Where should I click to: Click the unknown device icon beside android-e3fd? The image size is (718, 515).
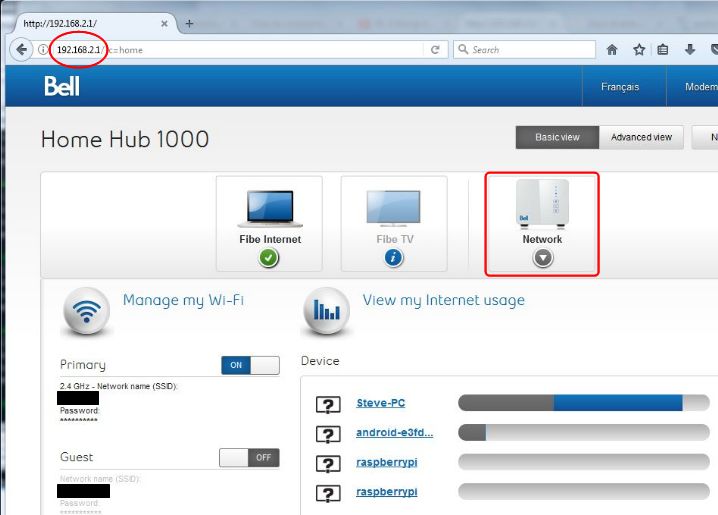click(328, 434)
